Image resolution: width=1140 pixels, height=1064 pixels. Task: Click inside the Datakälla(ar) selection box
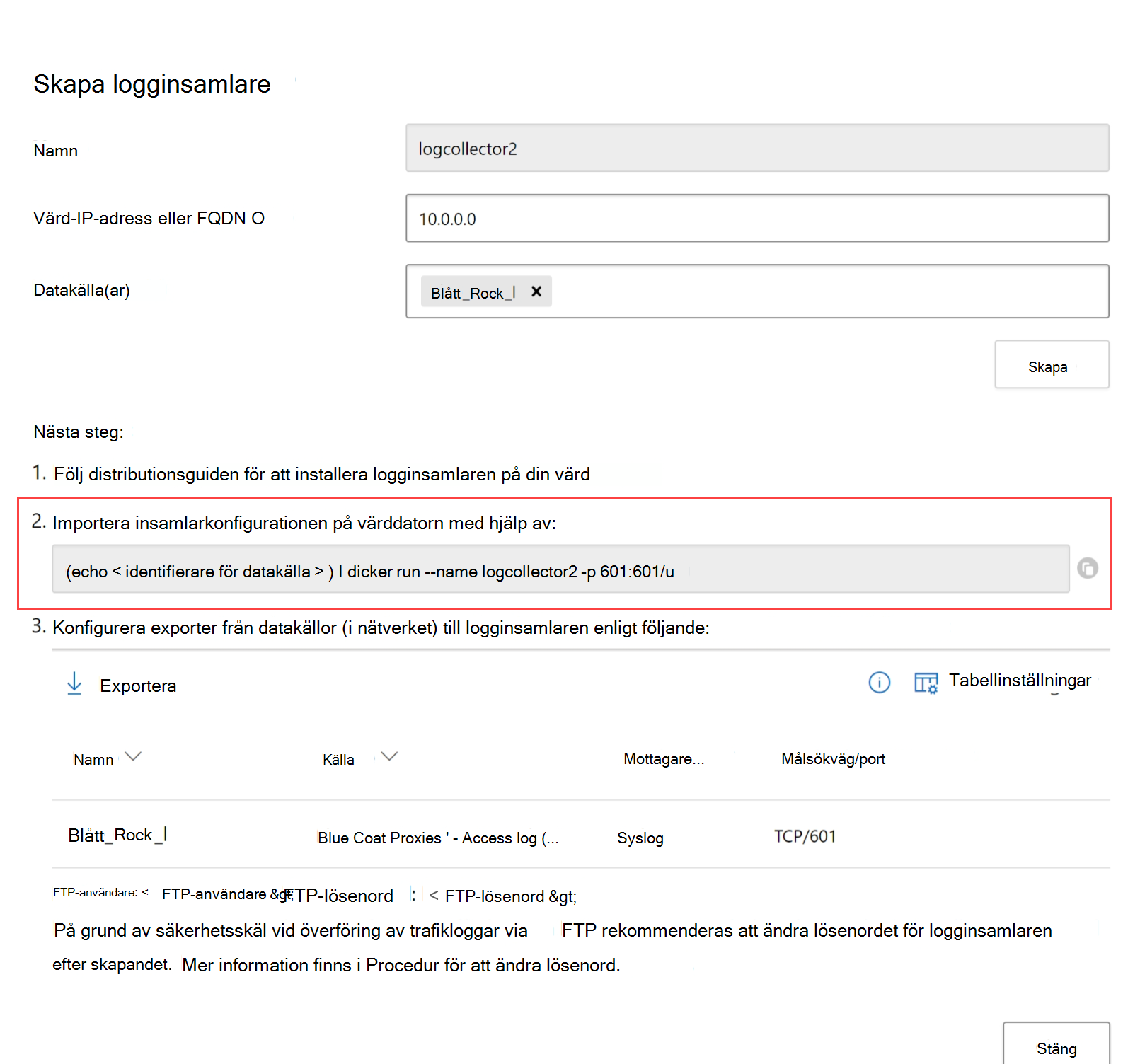757,291
